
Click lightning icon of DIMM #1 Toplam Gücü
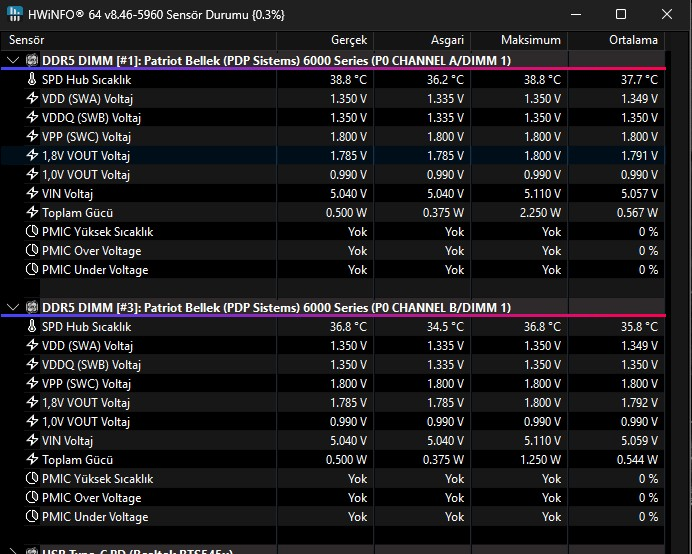pos(32,212)
